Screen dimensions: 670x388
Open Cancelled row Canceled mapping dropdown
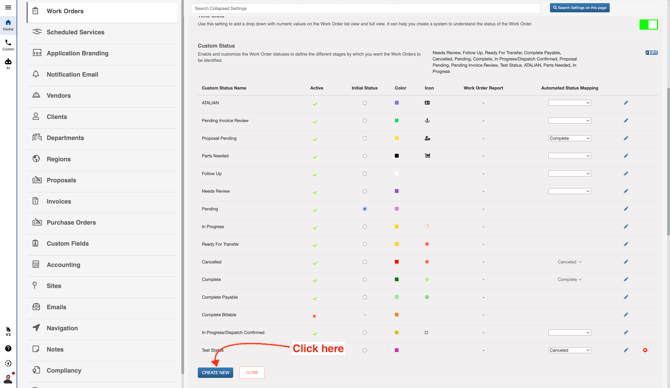[x=570, y=262]
